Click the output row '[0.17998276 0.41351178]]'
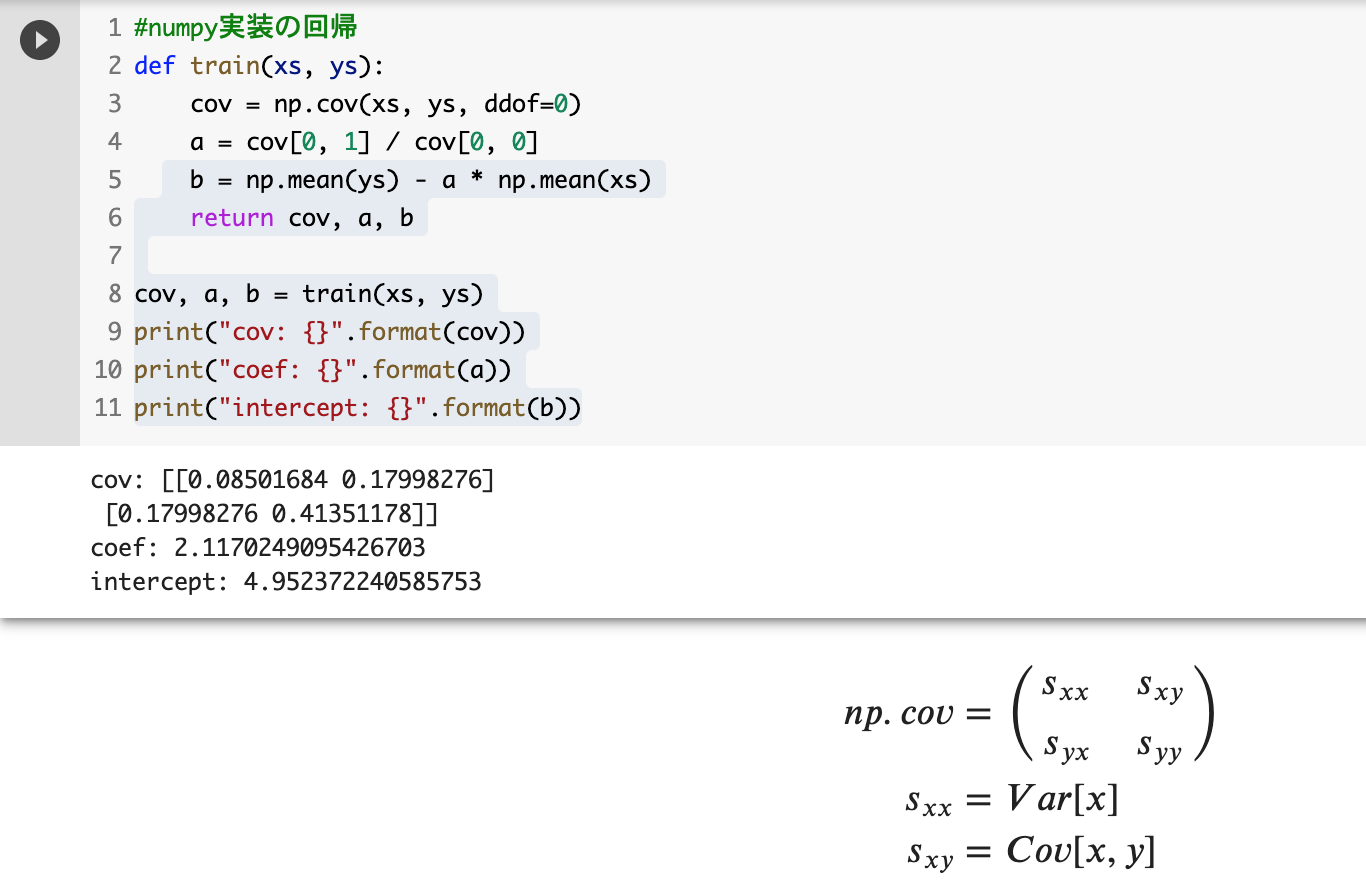Image resolution: width=1366 pixels, height=894 pixels. pyautogui.click(x=272, y=514)
